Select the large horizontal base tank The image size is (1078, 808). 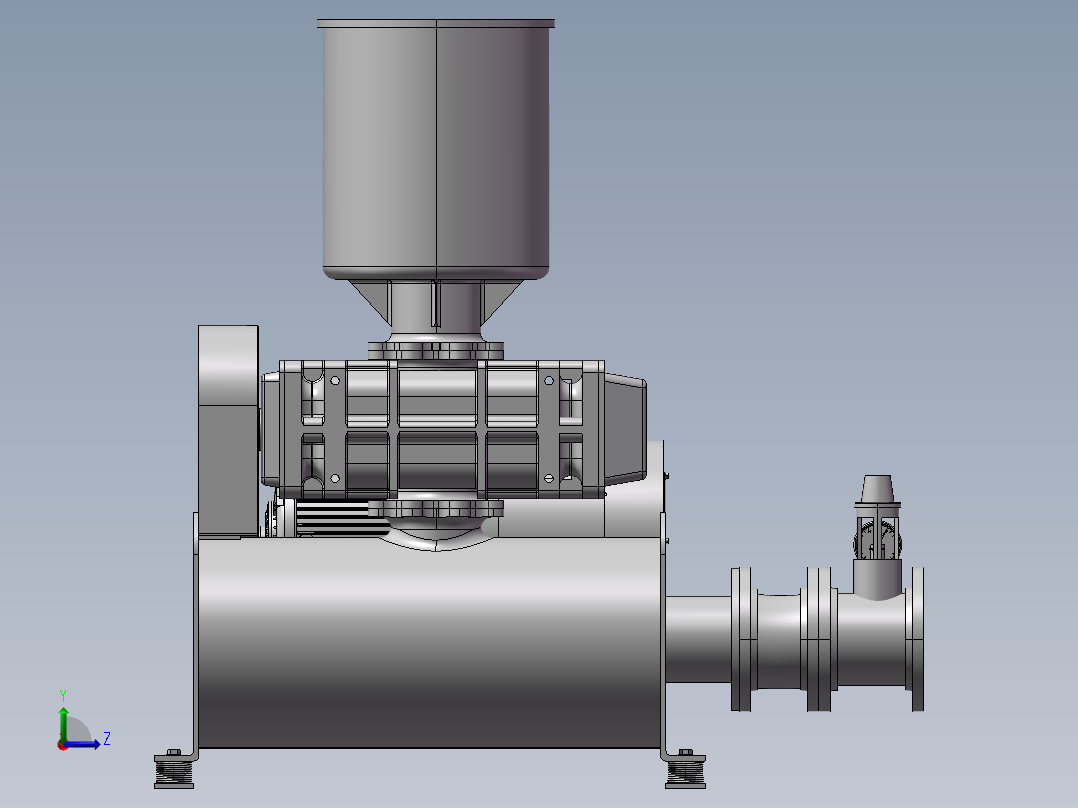(x=428, y=643)
